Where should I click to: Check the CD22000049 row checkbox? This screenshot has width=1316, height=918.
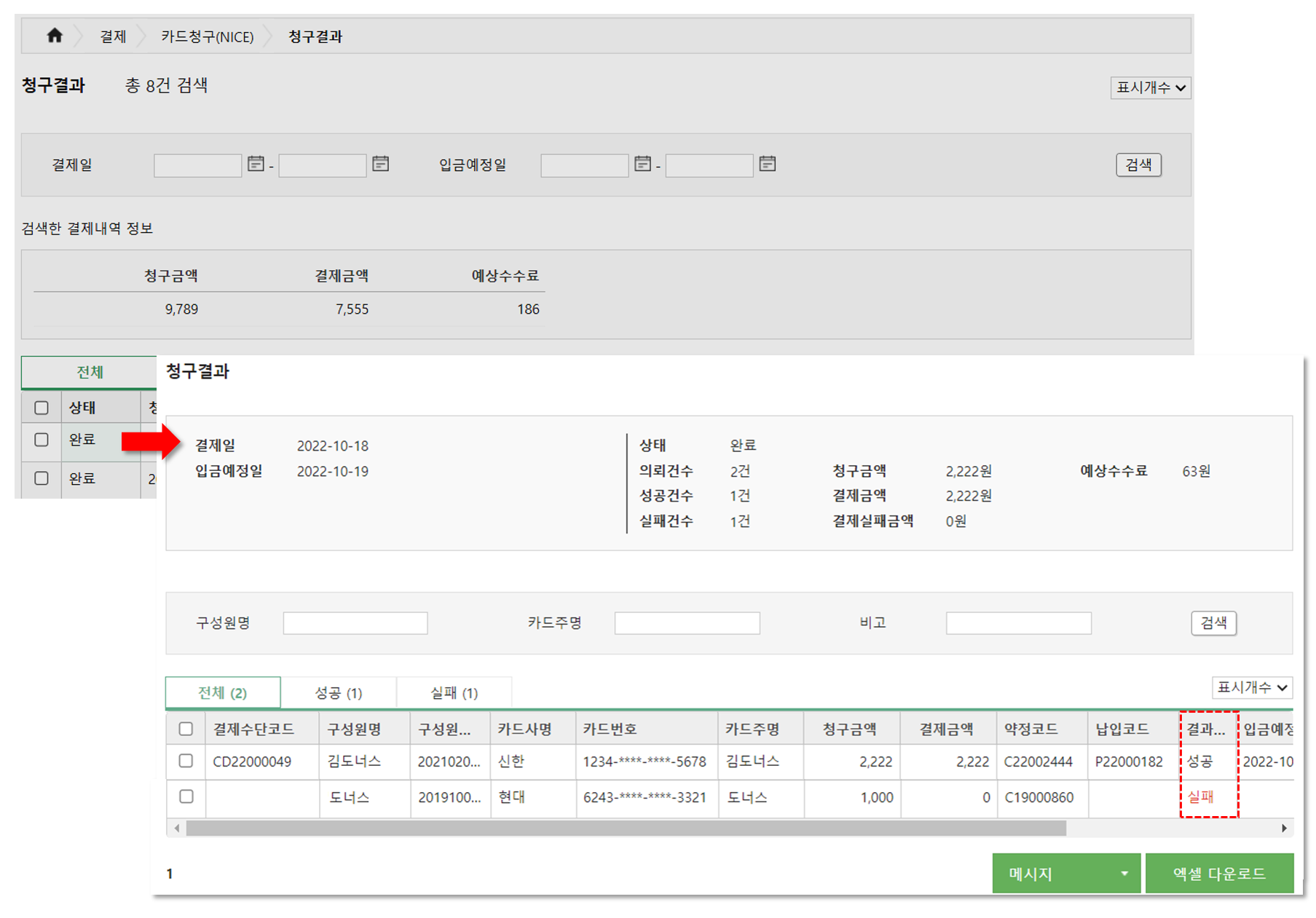point(186,761)
